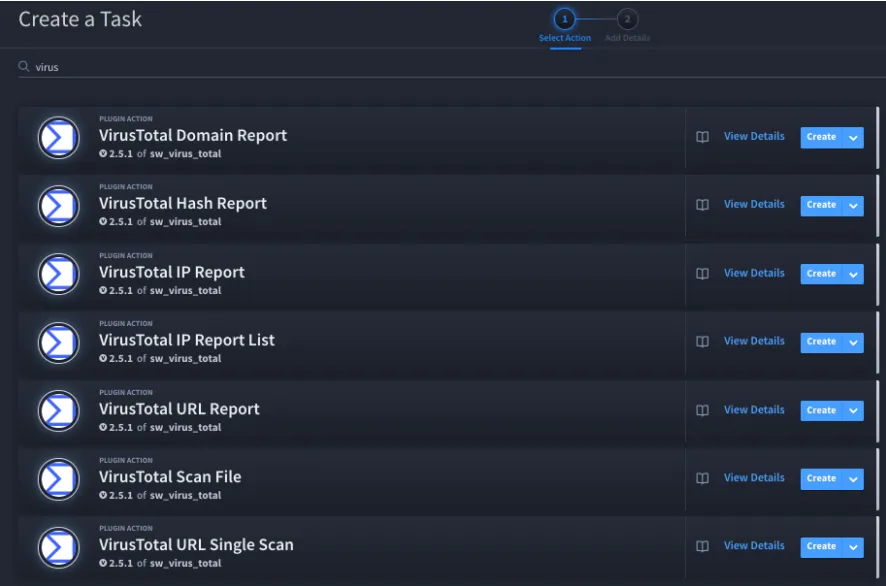Select the VirusTotal URL Single Scan title
886x586 pixels.
(x=196, y=545)
